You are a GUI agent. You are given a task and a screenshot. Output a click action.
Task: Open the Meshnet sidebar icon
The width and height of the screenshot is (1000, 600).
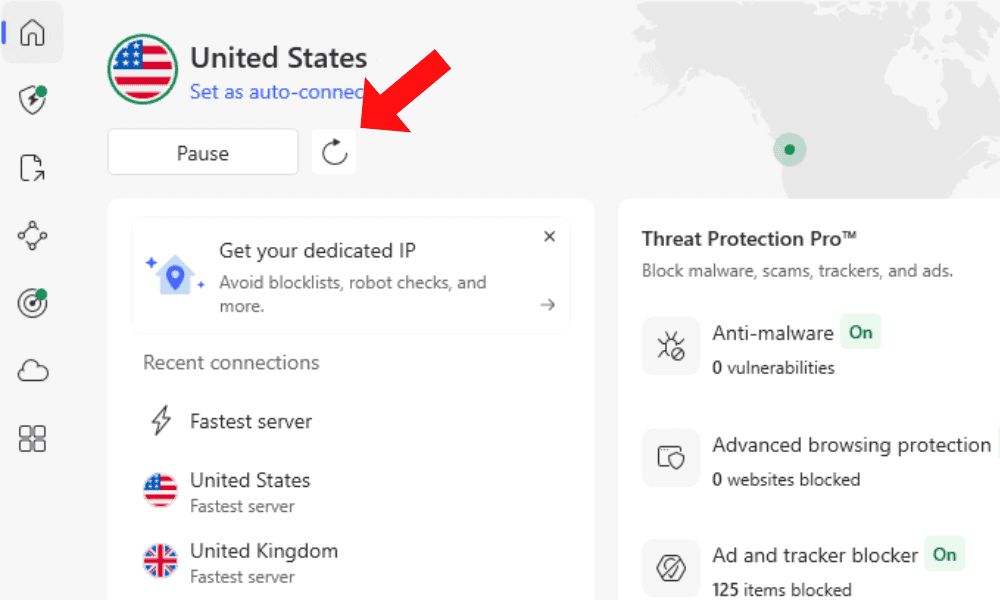click(33, 236)
